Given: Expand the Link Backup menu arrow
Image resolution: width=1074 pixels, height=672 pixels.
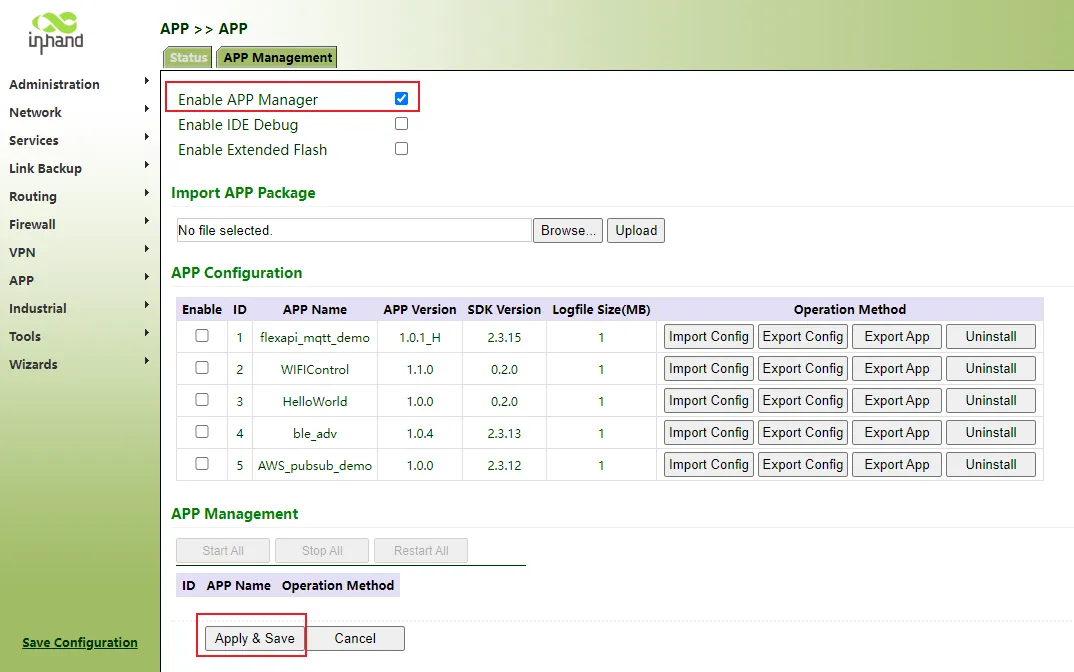Looking at the screenshot, I should pyautogui.click(x=147, y=165).
